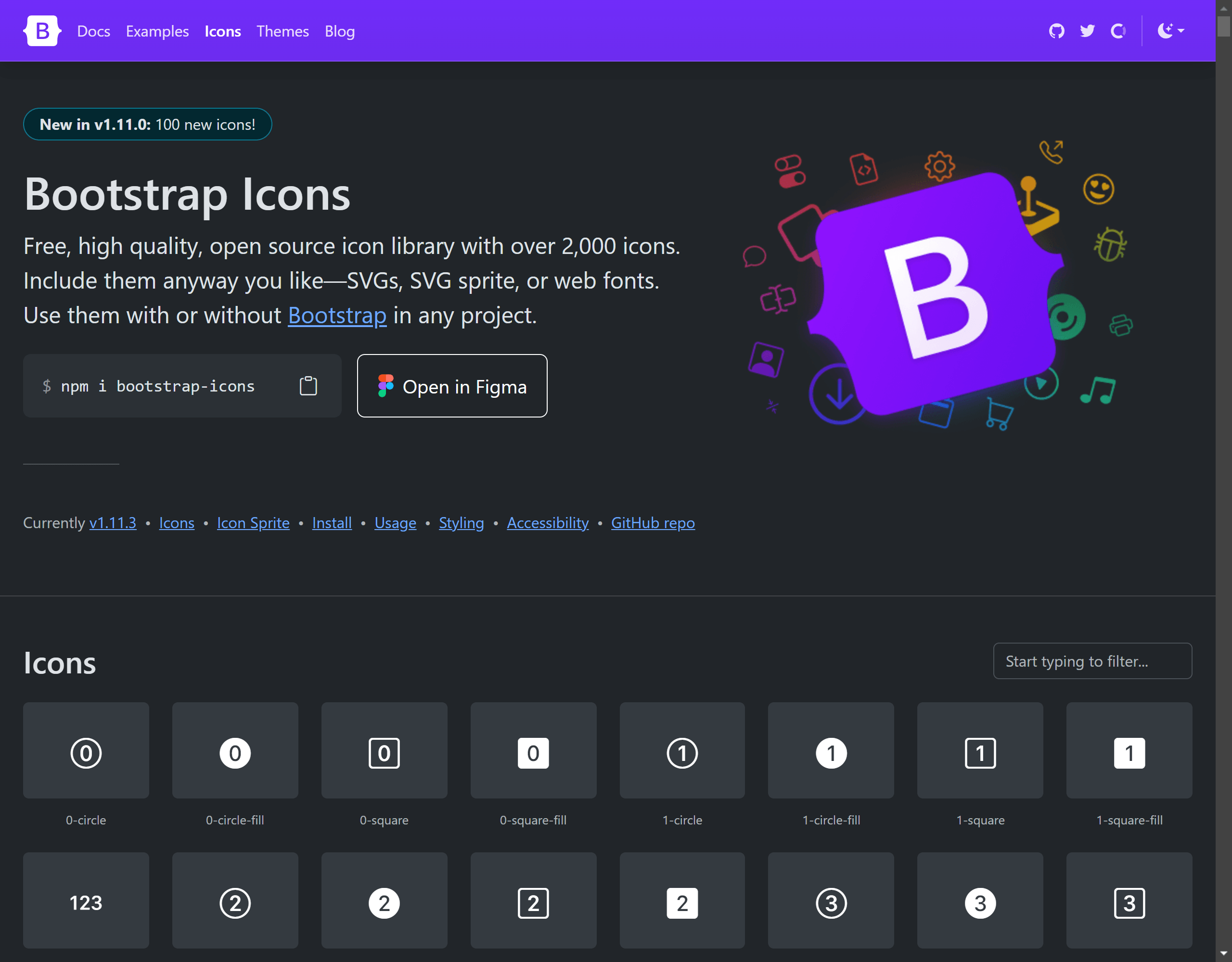Image resolution: width=1232 pixels, height=962 pixels.
Task: Open the v1.11.3 version link
Action: pyautogui.click(x=113, y=523)
